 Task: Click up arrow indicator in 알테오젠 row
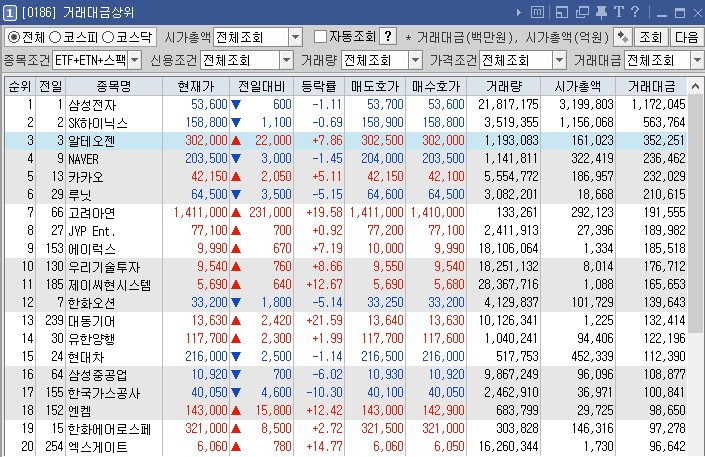[x=236, y=141]
